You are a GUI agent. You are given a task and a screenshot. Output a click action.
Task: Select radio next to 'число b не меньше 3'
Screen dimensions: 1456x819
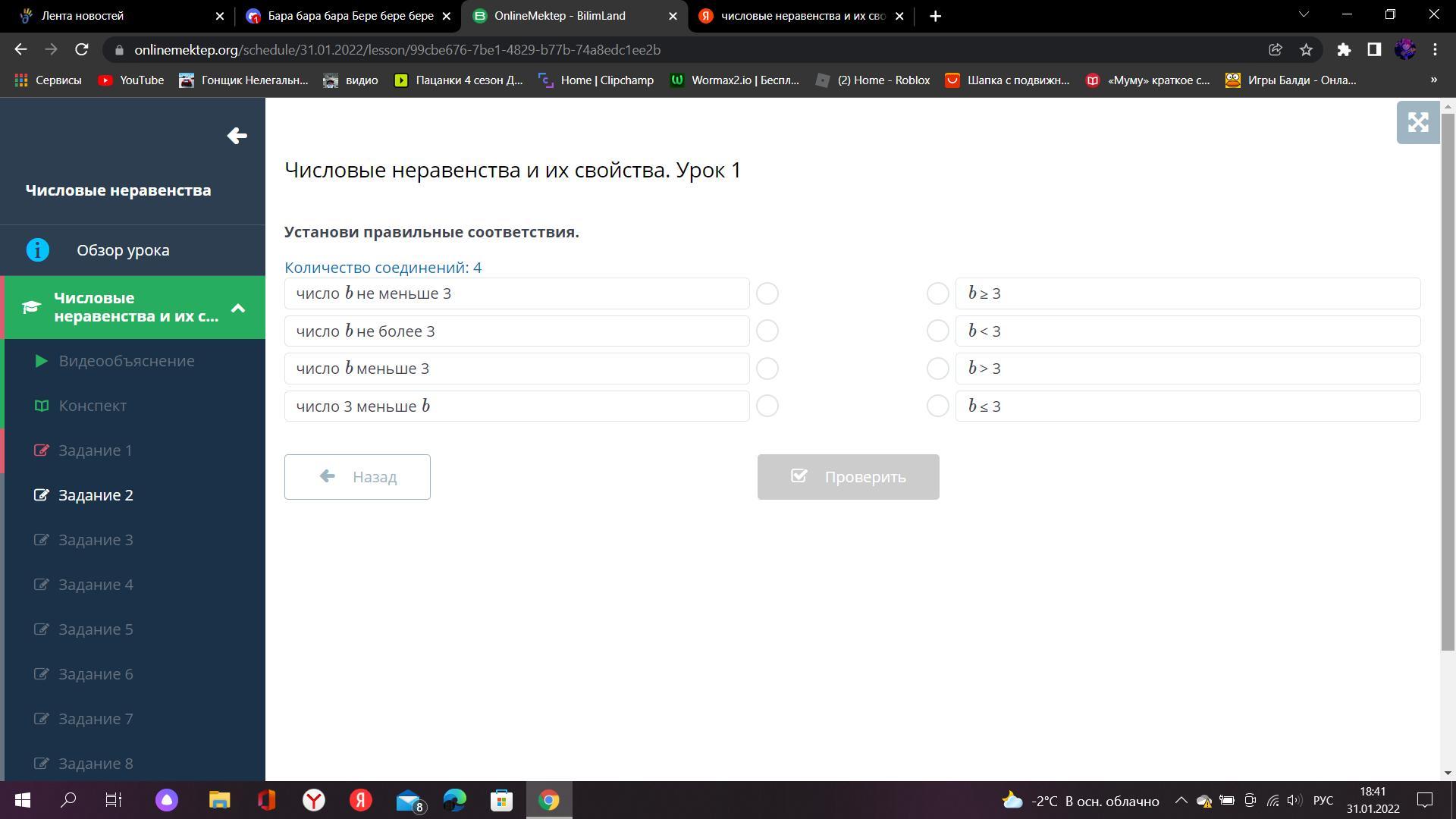[767, 293]
